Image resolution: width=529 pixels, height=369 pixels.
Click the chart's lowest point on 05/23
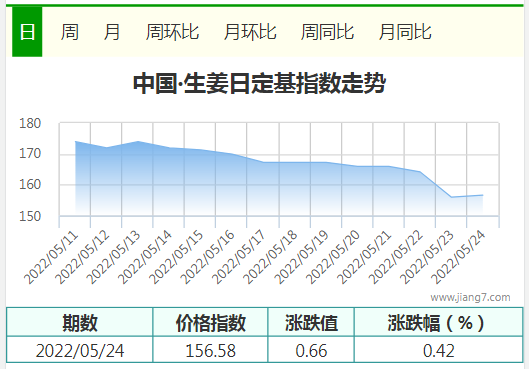[x=451, y=197]
